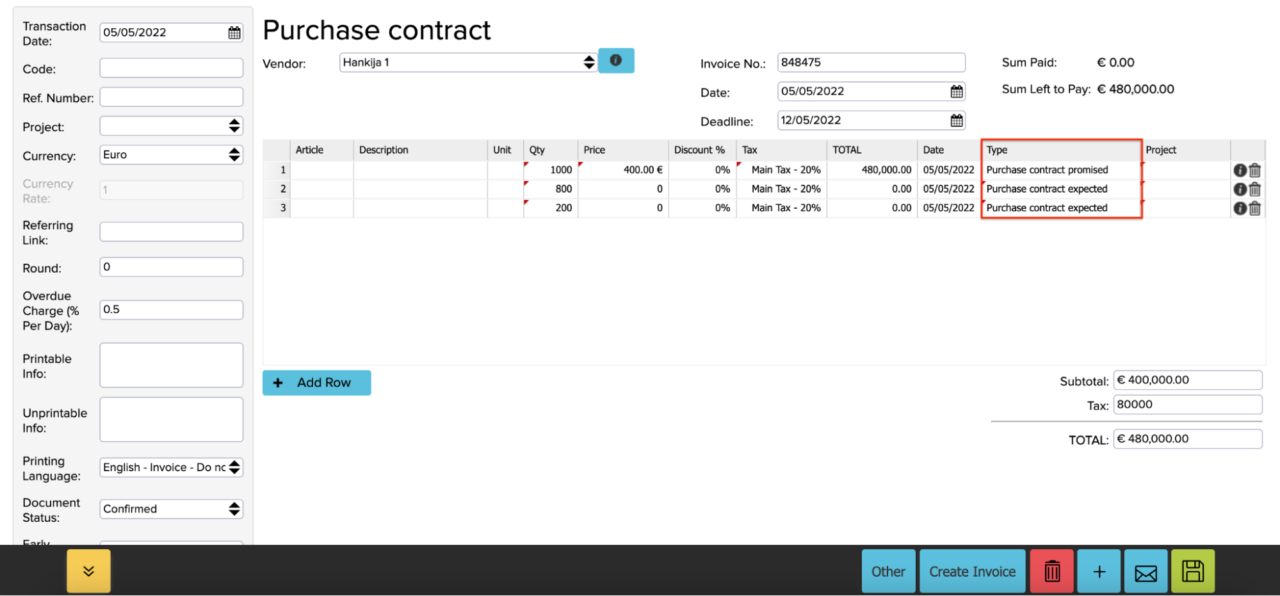The width and height of the screenshot is (1280, 596).
Task: Click the Other button
Action: click(888, 571)
